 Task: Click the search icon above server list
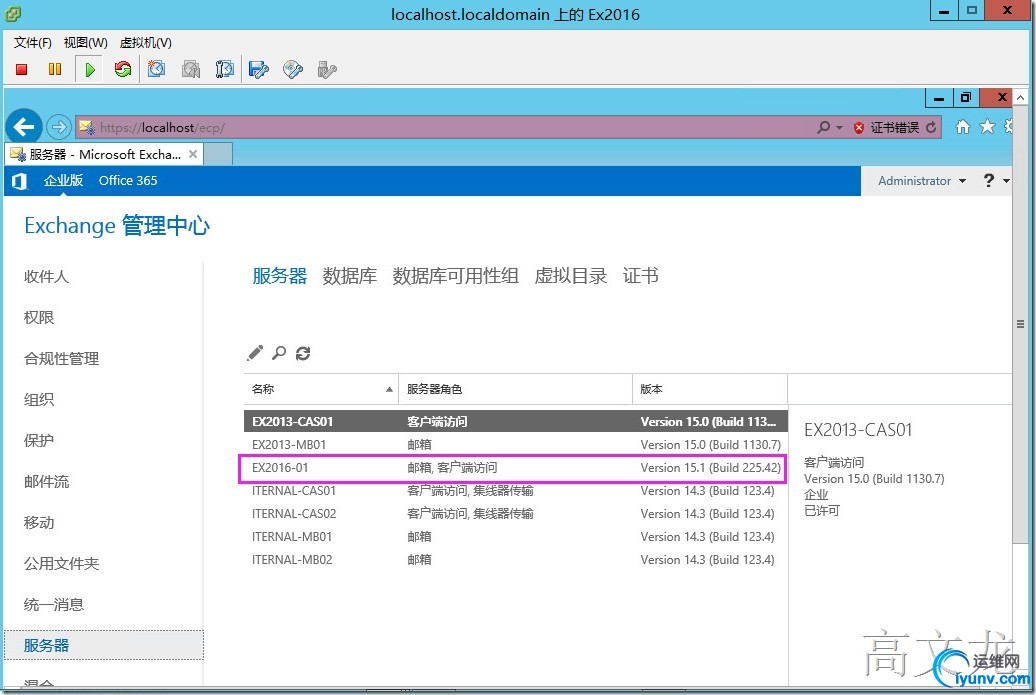[x=279, y=353]
